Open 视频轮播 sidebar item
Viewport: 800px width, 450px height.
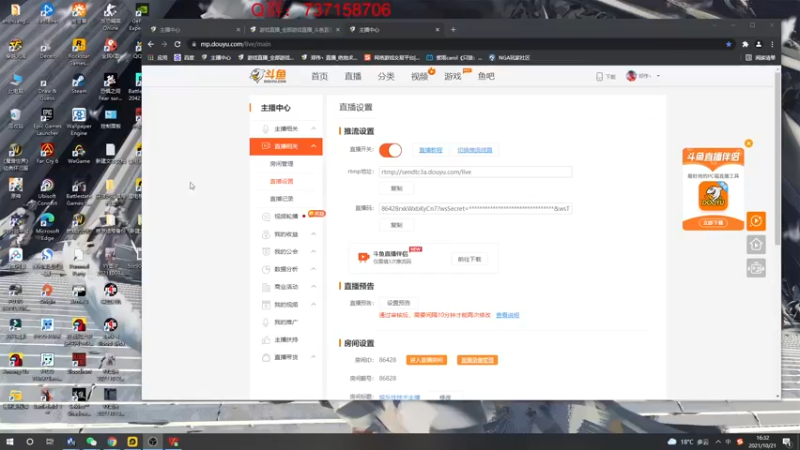(x=286, y=216)
